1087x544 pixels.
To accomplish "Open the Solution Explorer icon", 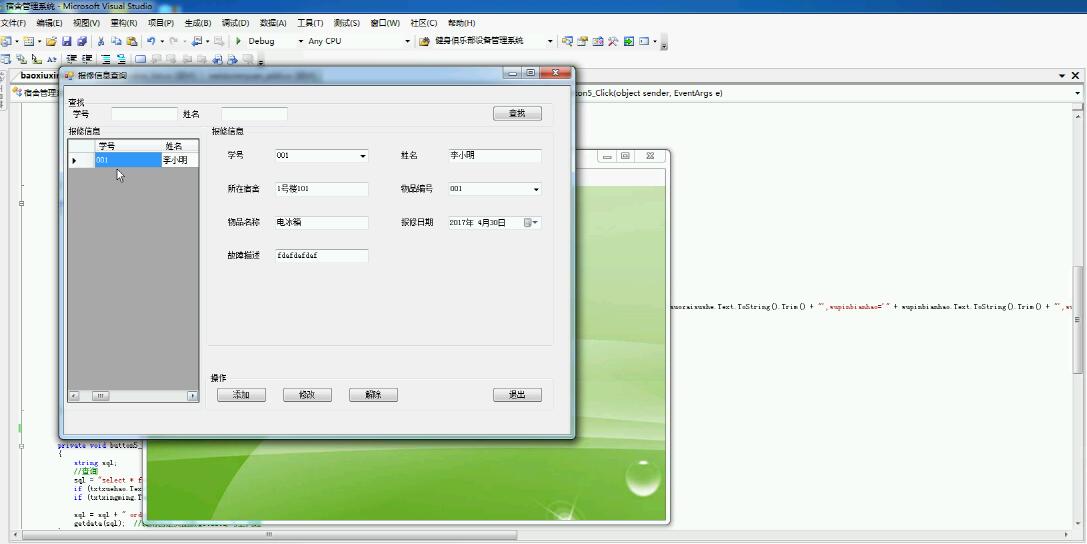I will click(x=567, y=41).
